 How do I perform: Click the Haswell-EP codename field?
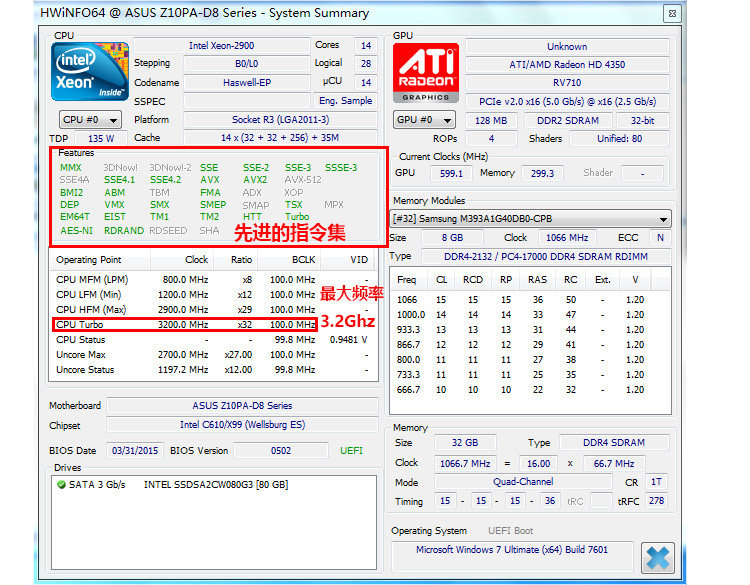[x=247, y=82]
